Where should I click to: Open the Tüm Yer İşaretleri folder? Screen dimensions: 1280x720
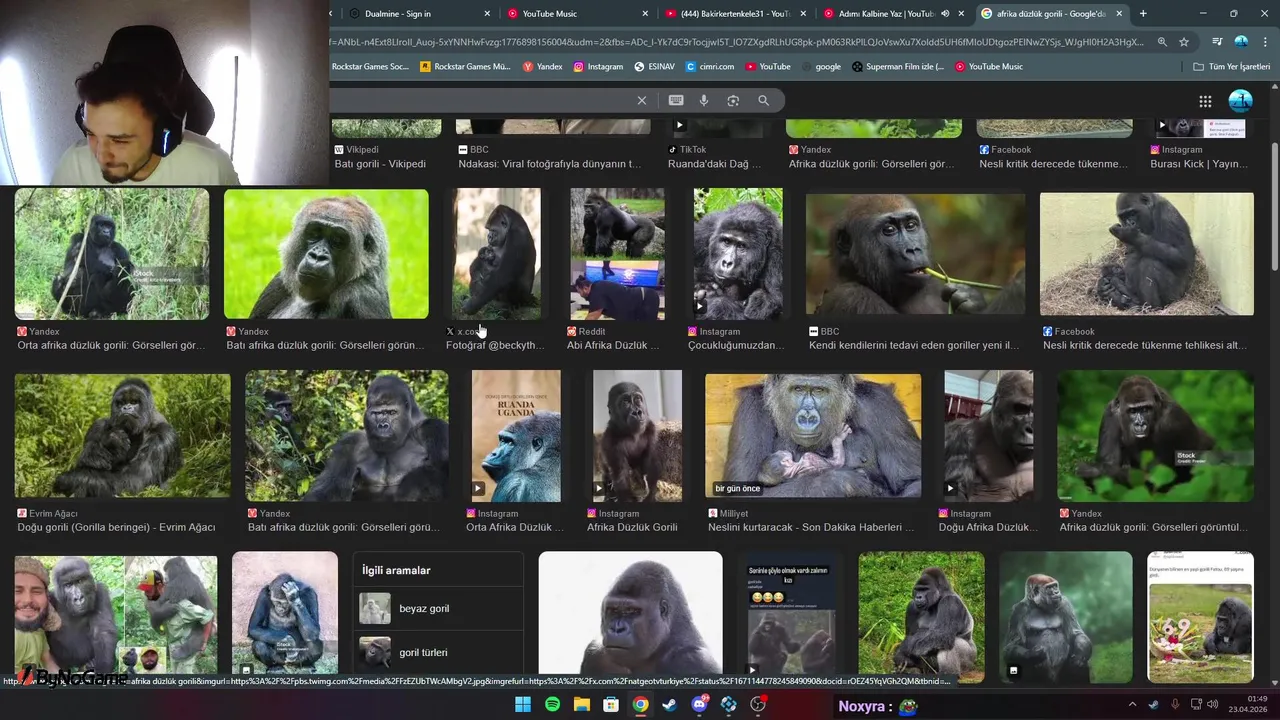1231,67
